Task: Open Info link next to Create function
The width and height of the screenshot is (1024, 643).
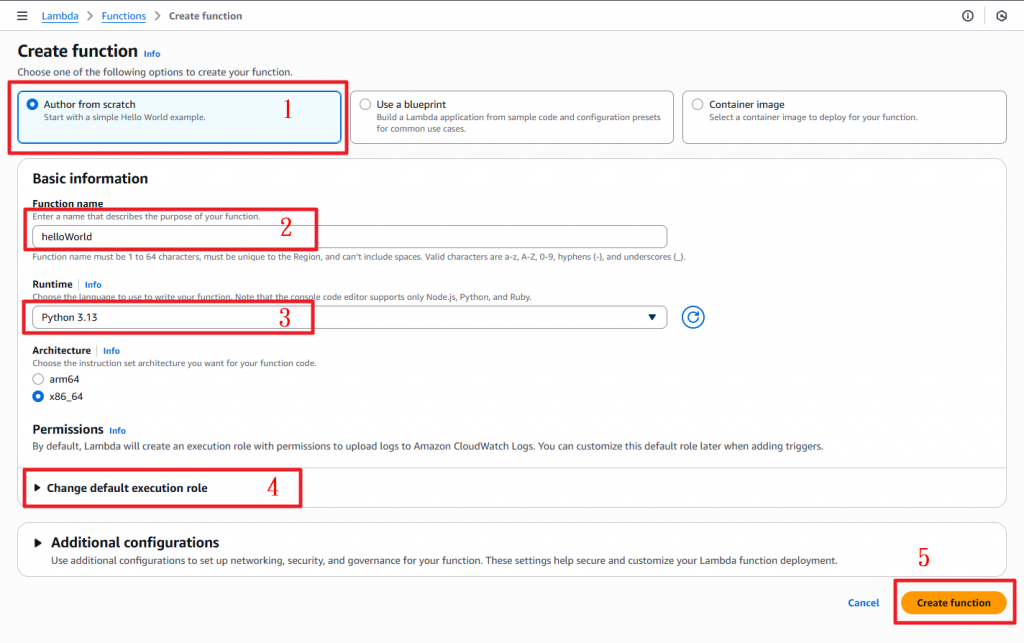Action: click(152, 54)
